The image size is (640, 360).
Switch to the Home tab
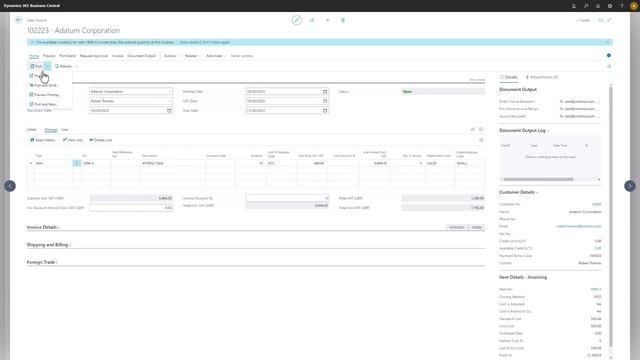coord(33,56)
